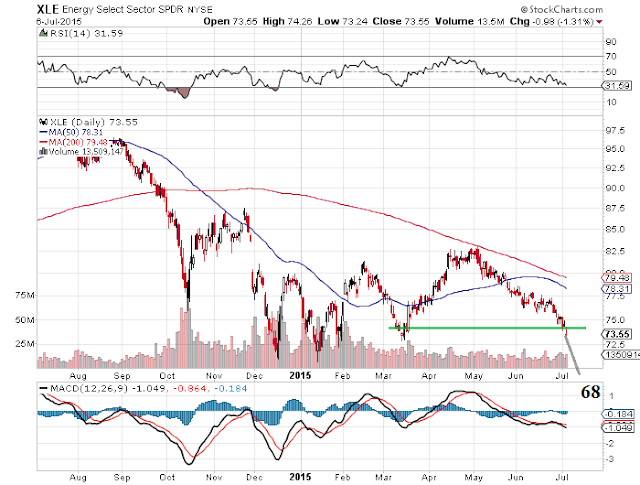
Task: Click the RSI(14) indicator icon
Action: [43, 33]
